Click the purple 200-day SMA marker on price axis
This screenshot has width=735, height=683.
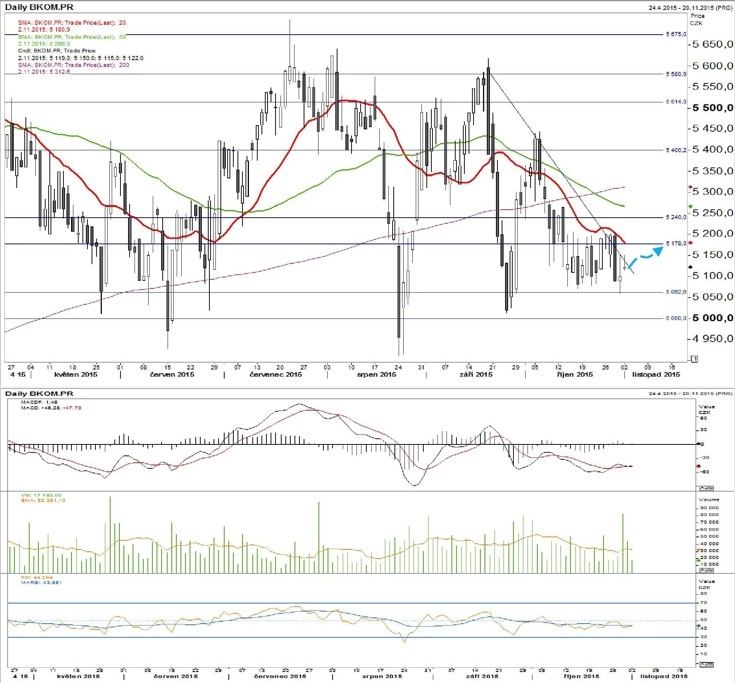click(690, 187)
